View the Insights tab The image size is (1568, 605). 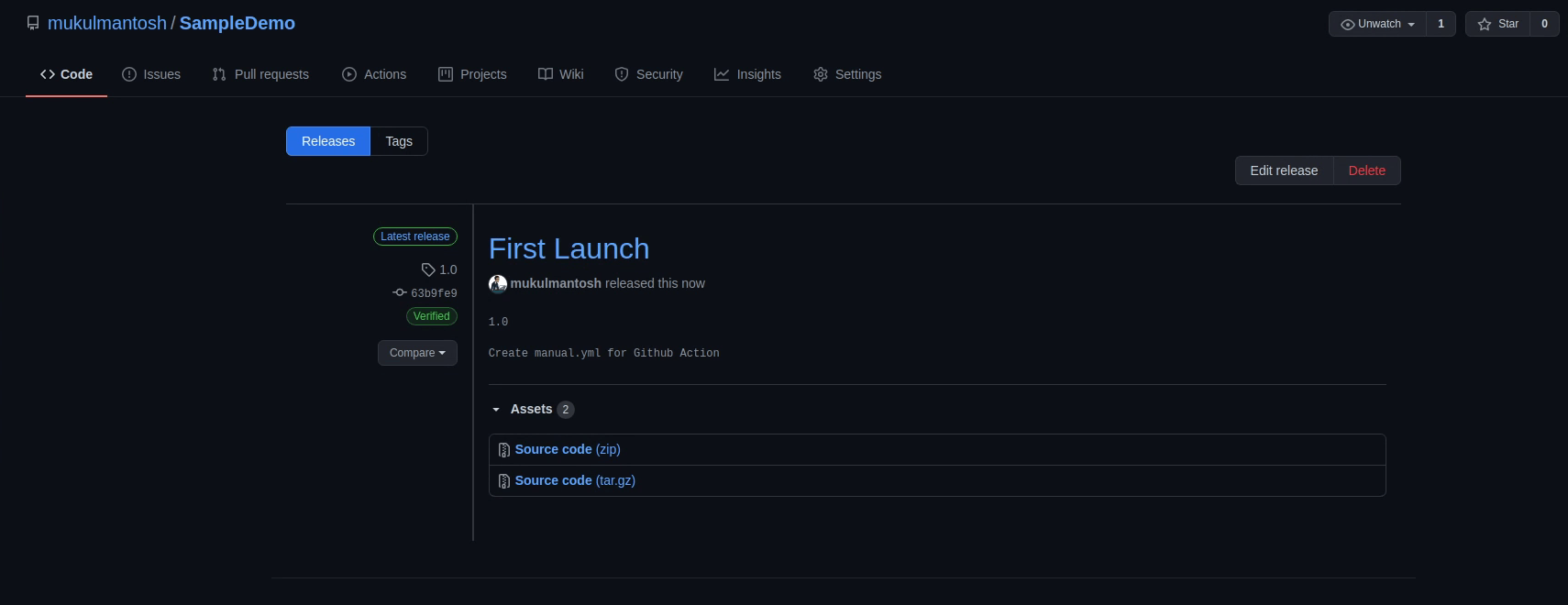click(747, 74)
